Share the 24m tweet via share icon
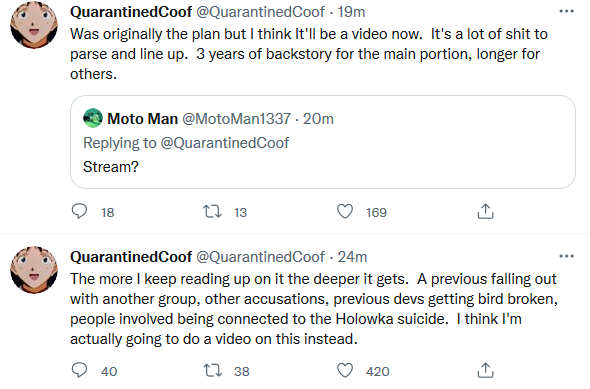Screen dimensions: 590x389 tap(485, 371)
